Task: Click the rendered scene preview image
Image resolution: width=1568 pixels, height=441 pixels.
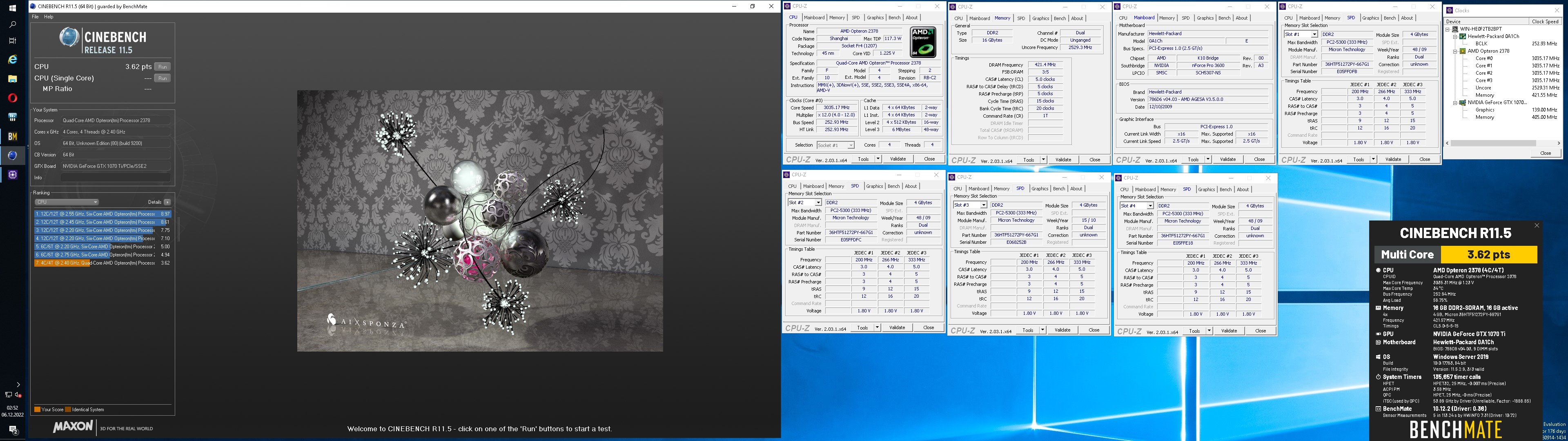Action: click(x=480, y=220)
